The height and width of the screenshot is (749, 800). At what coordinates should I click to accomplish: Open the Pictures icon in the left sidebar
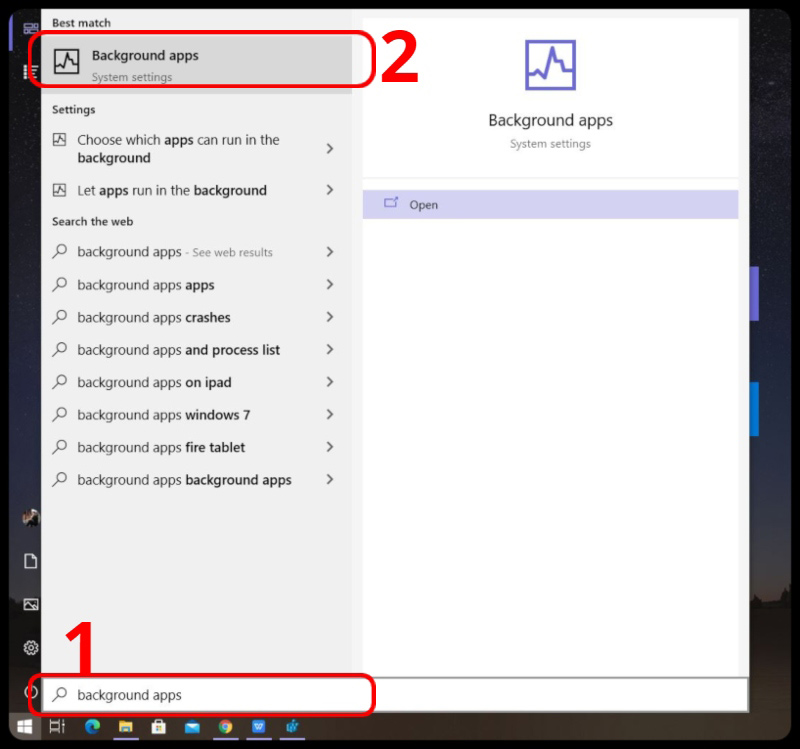click(31, 604)
